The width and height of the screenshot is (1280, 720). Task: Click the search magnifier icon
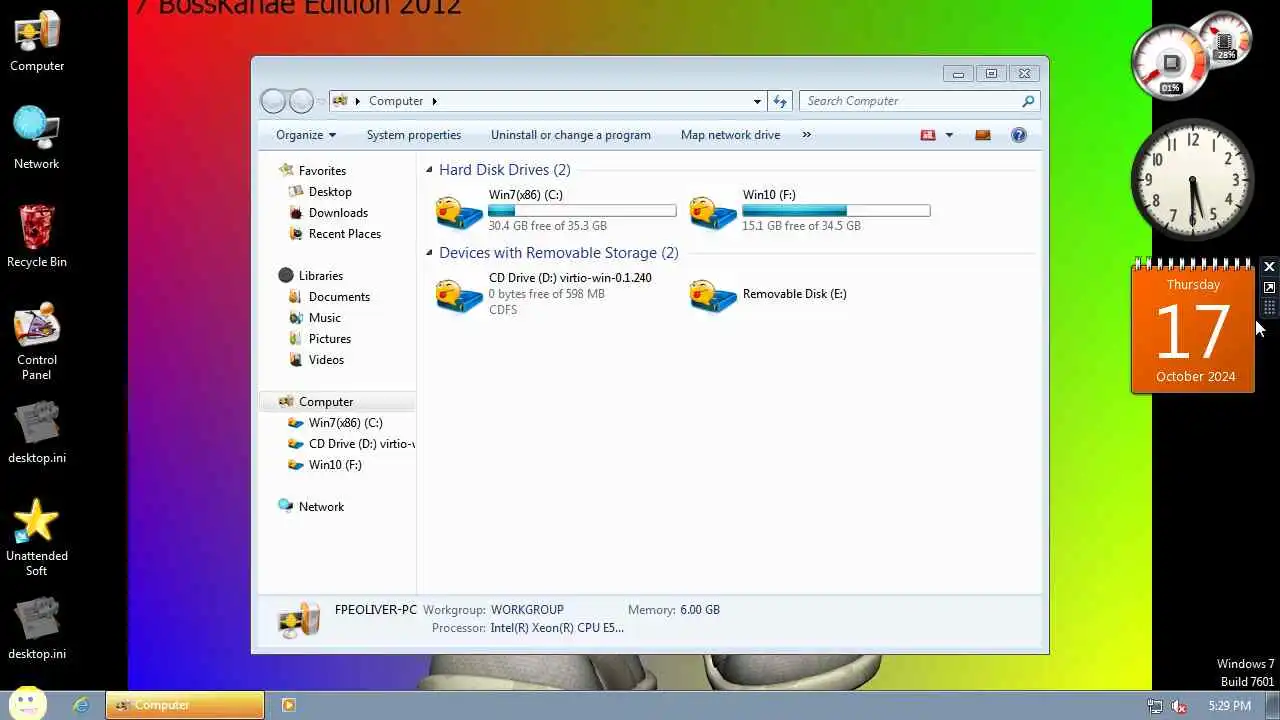(1028, 101)
